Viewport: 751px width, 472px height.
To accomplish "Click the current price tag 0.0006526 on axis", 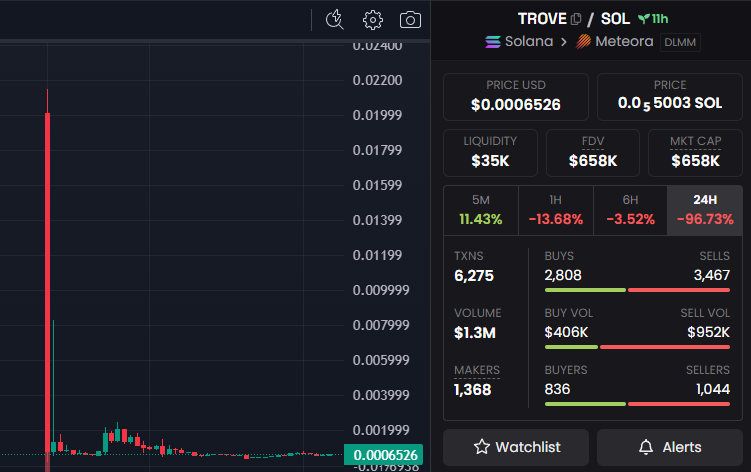I will click(383, 455).
